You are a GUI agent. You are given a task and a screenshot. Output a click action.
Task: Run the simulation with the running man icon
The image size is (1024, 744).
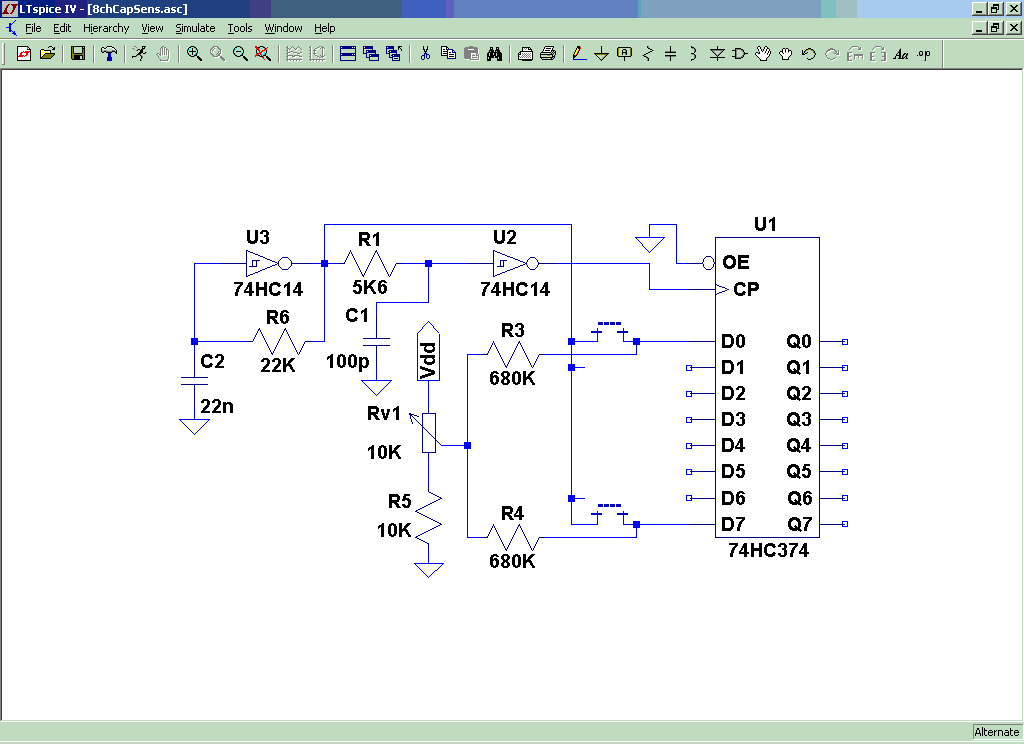point(139,54)
